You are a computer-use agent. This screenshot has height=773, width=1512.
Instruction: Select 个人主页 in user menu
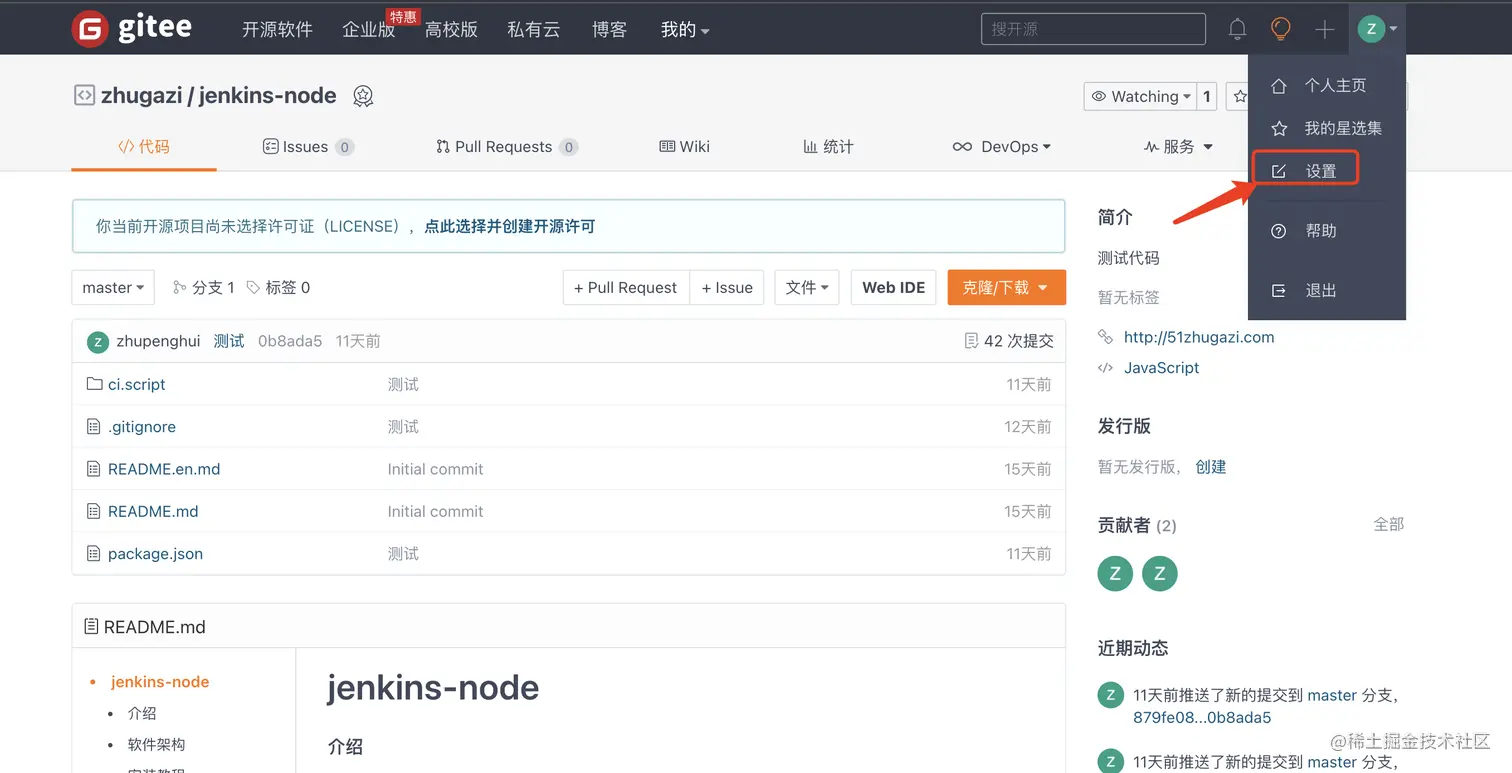[1327, 86]
